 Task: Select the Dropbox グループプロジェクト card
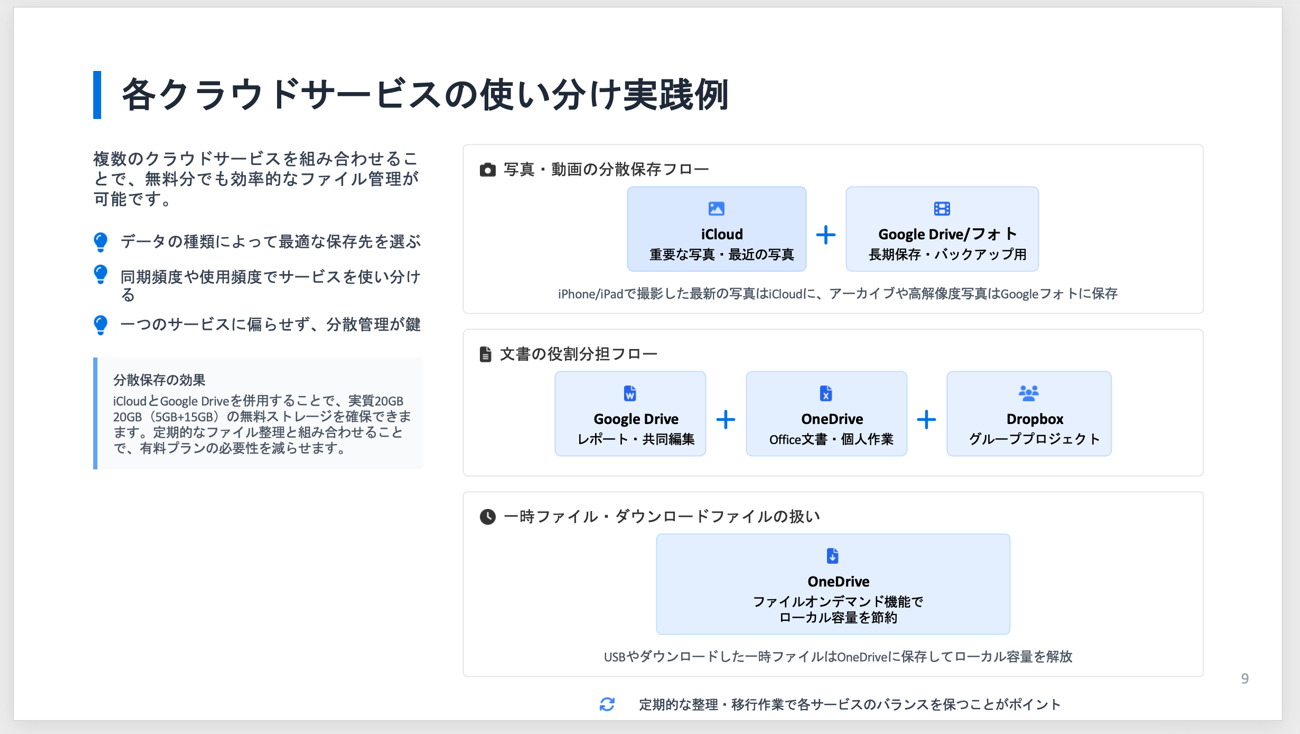[1028, 414]
